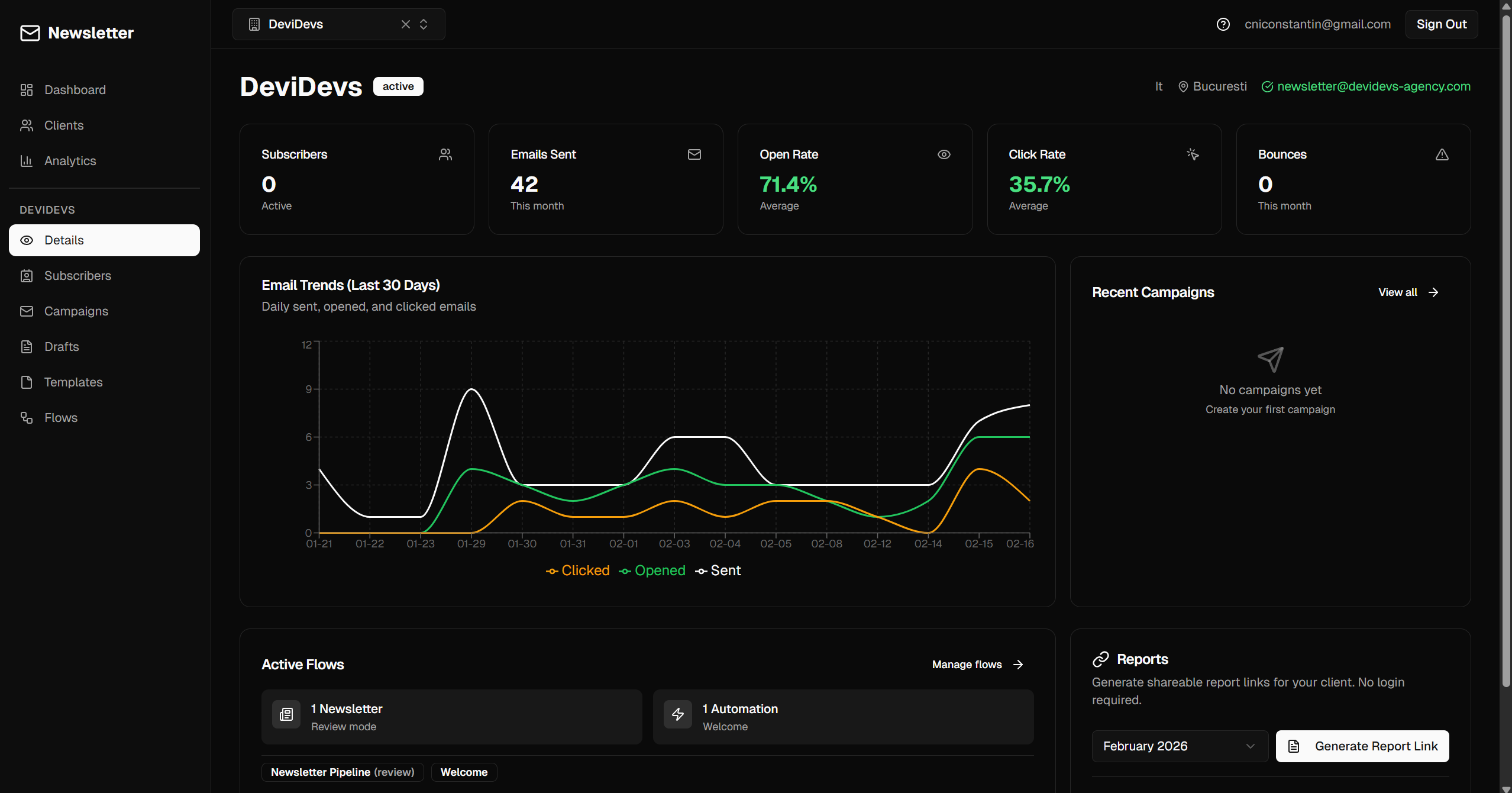The width and height of the screenshot is (1512, 793).
Task: Click the newspaper icon in 1 Newsletter card
Action: (286, 714)
